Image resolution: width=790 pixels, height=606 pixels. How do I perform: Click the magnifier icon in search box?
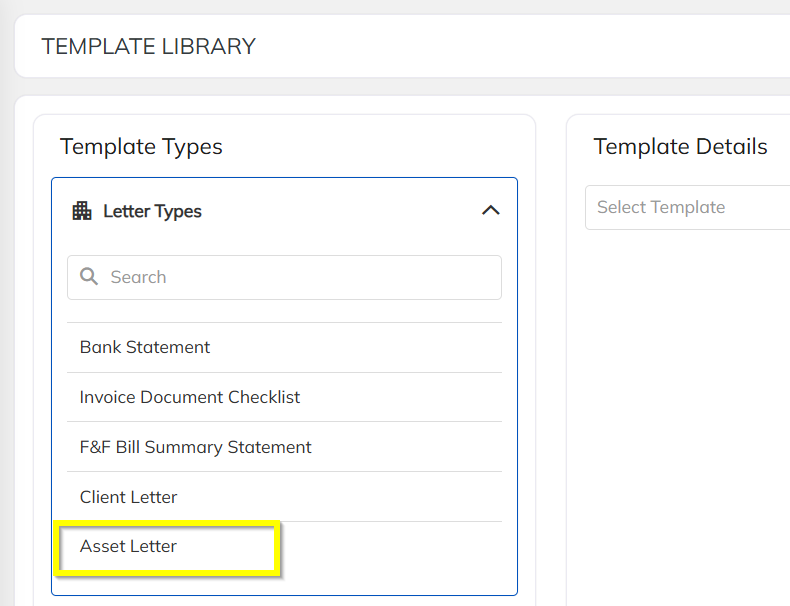[89, 277]
